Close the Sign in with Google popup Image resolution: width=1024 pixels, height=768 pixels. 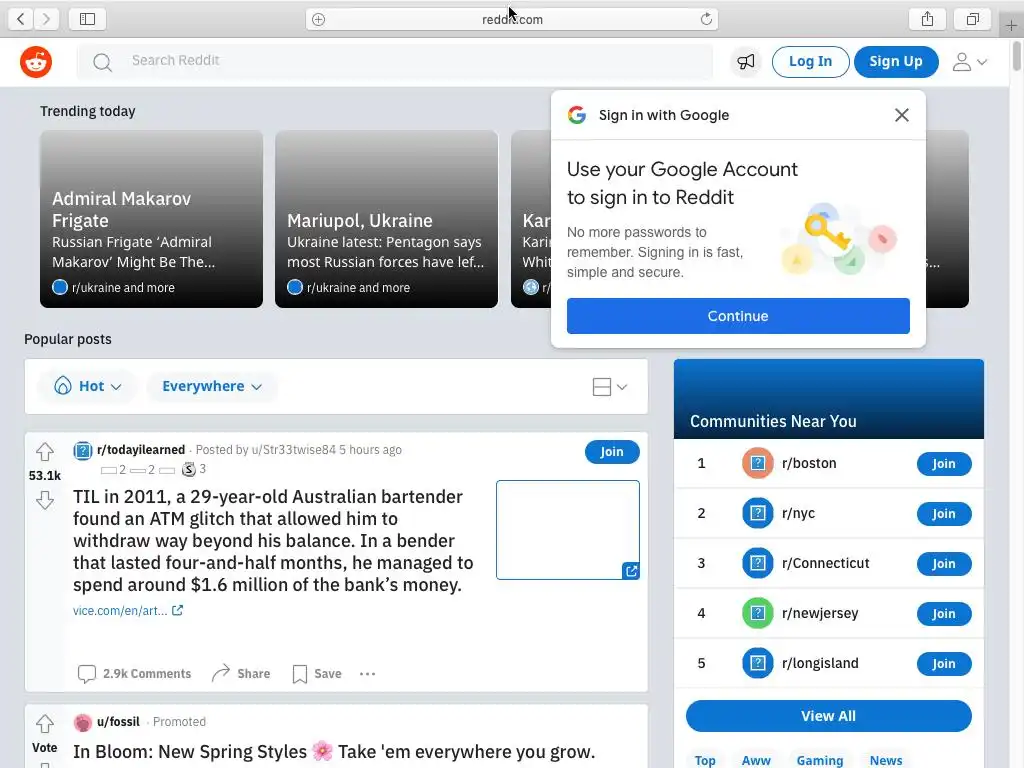(902, 115)
